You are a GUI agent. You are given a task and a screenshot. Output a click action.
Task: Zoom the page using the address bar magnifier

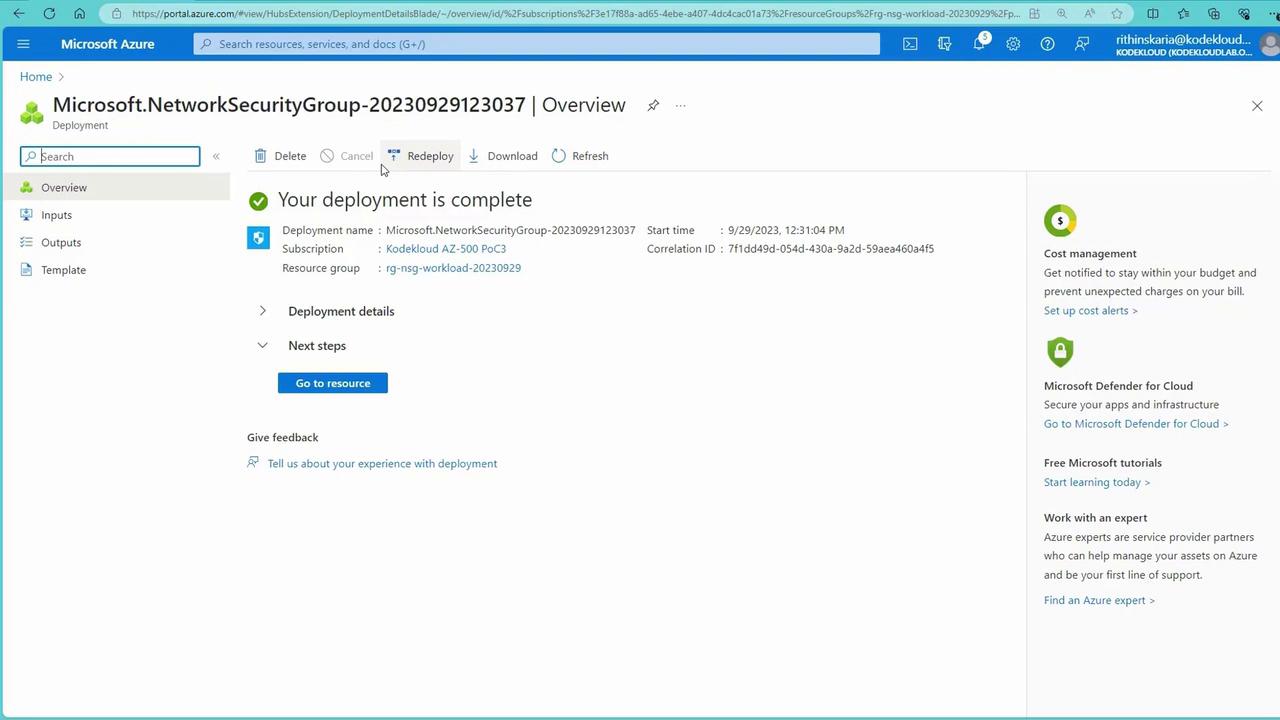coord(1062,14)
